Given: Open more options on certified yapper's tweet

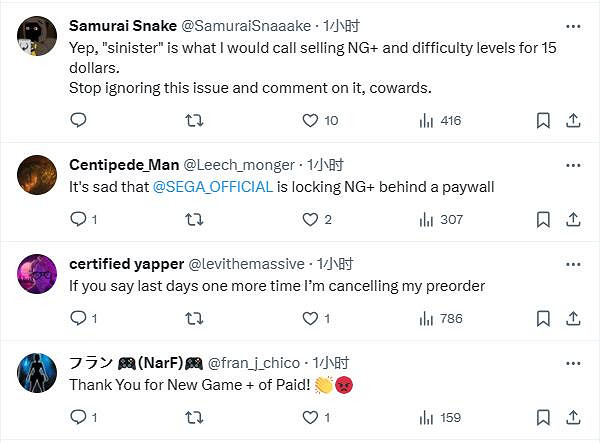Looking at the screenshot, I should click(x=572, y=264).
